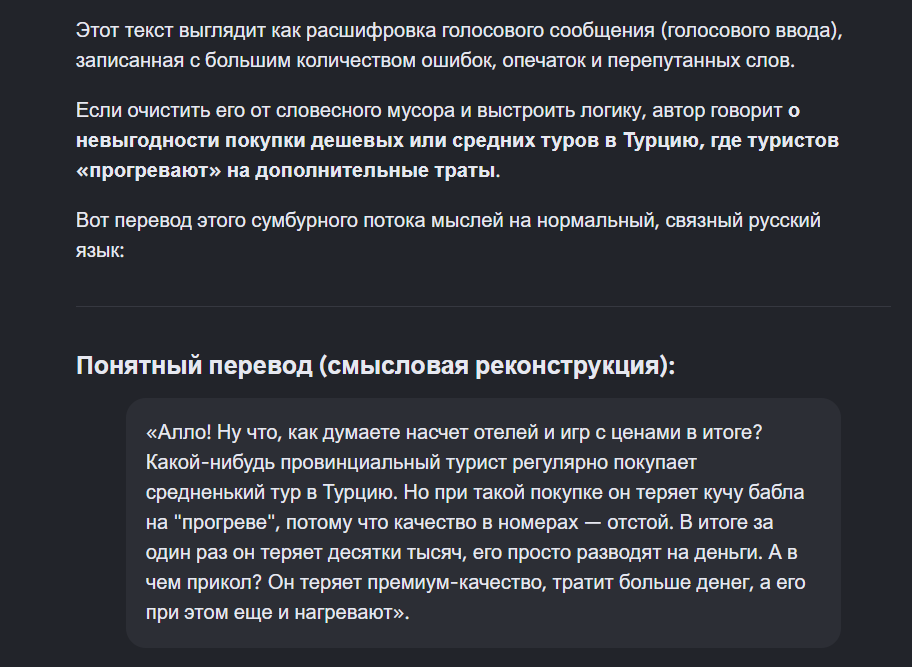Screen dimensions: 912x667
Task: Click the last quote line "при этом еще и нагревают»"
Action: tap(277, 613)
